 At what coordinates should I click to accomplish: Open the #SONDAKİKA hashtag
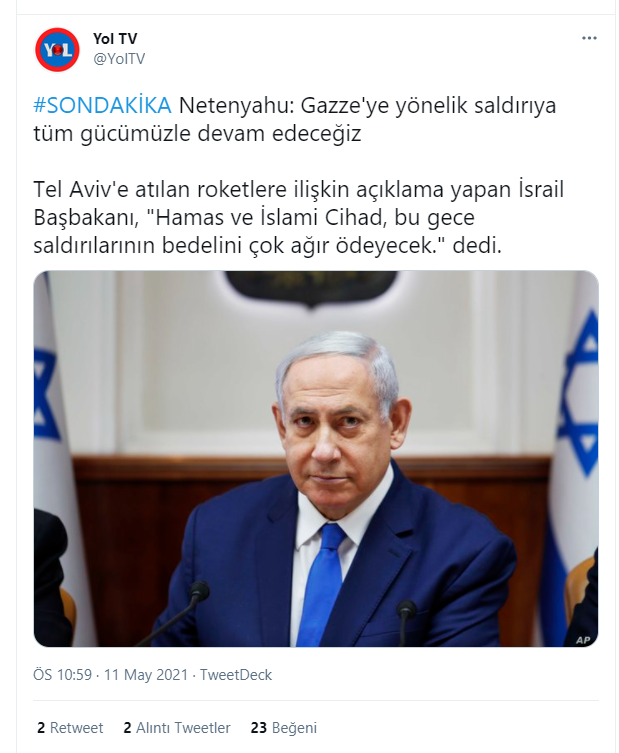[x=102, y=105]
